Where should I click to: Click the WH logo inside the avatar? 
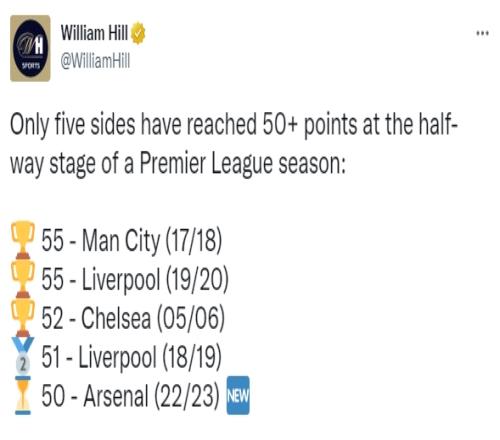tap(30, 45)
